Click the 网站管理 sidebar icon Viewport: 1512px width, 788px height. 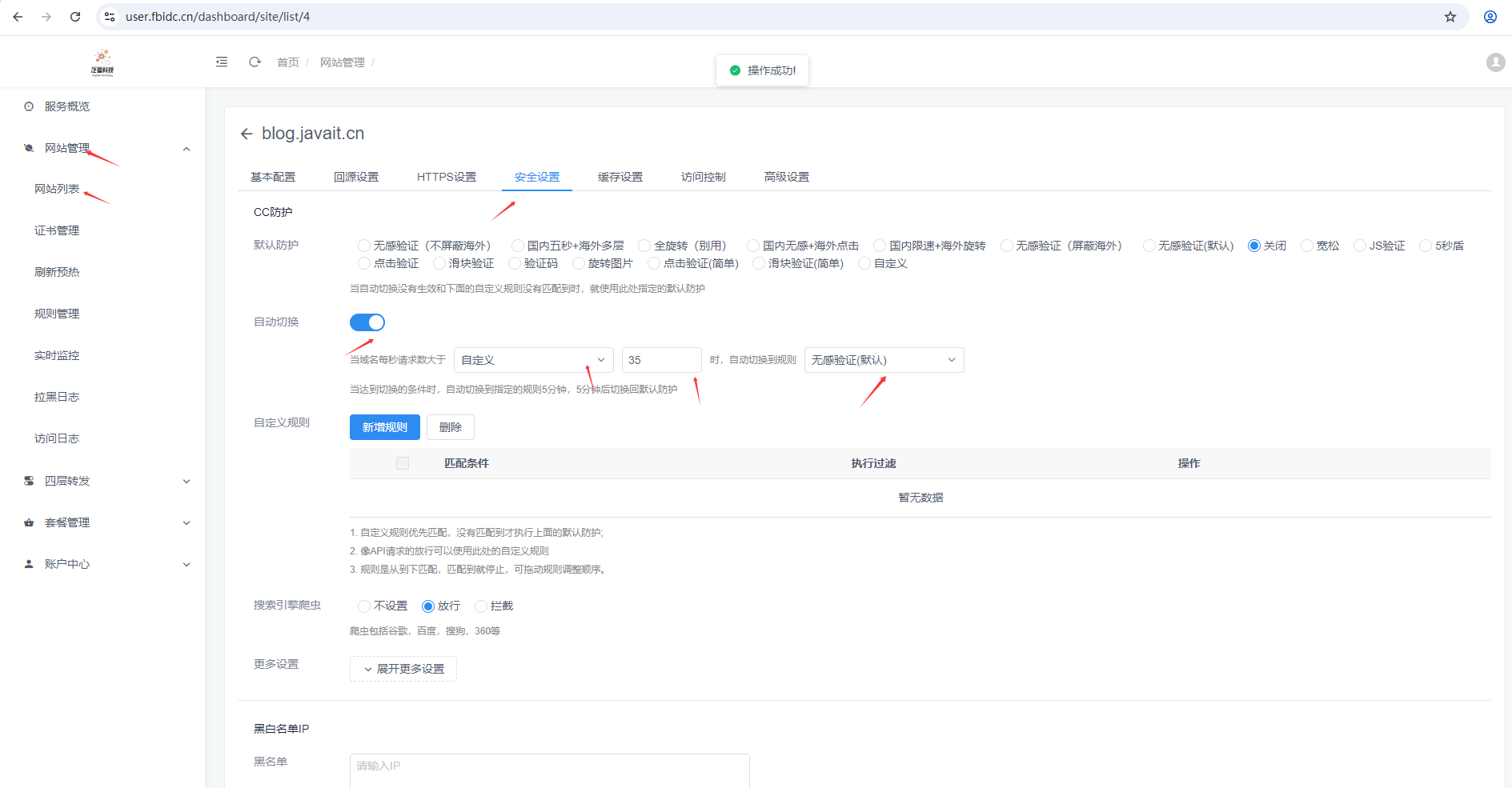pos(29,148)
